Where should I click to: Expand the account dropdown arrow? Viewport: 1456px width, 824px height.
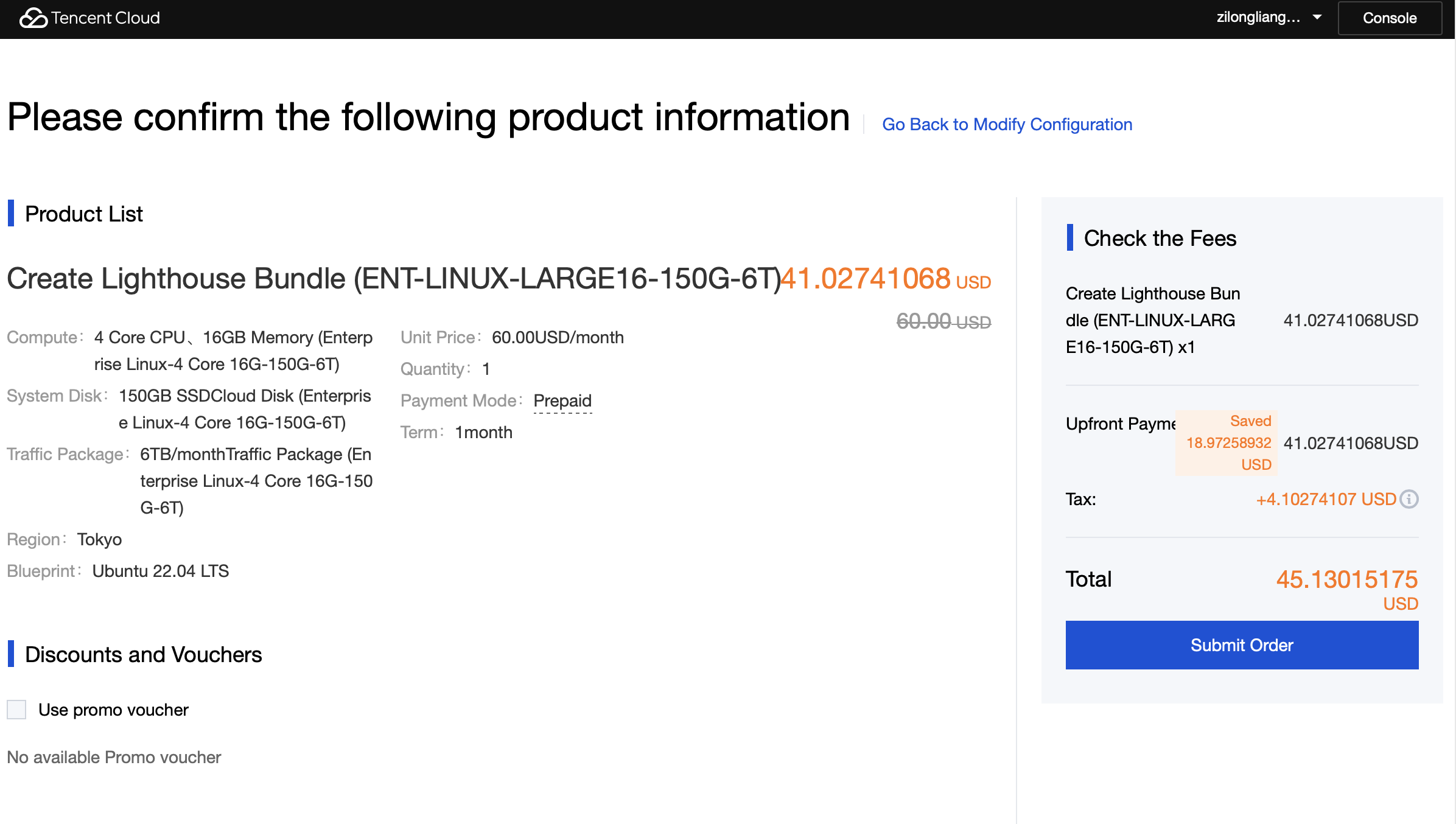pos(1317,18)
